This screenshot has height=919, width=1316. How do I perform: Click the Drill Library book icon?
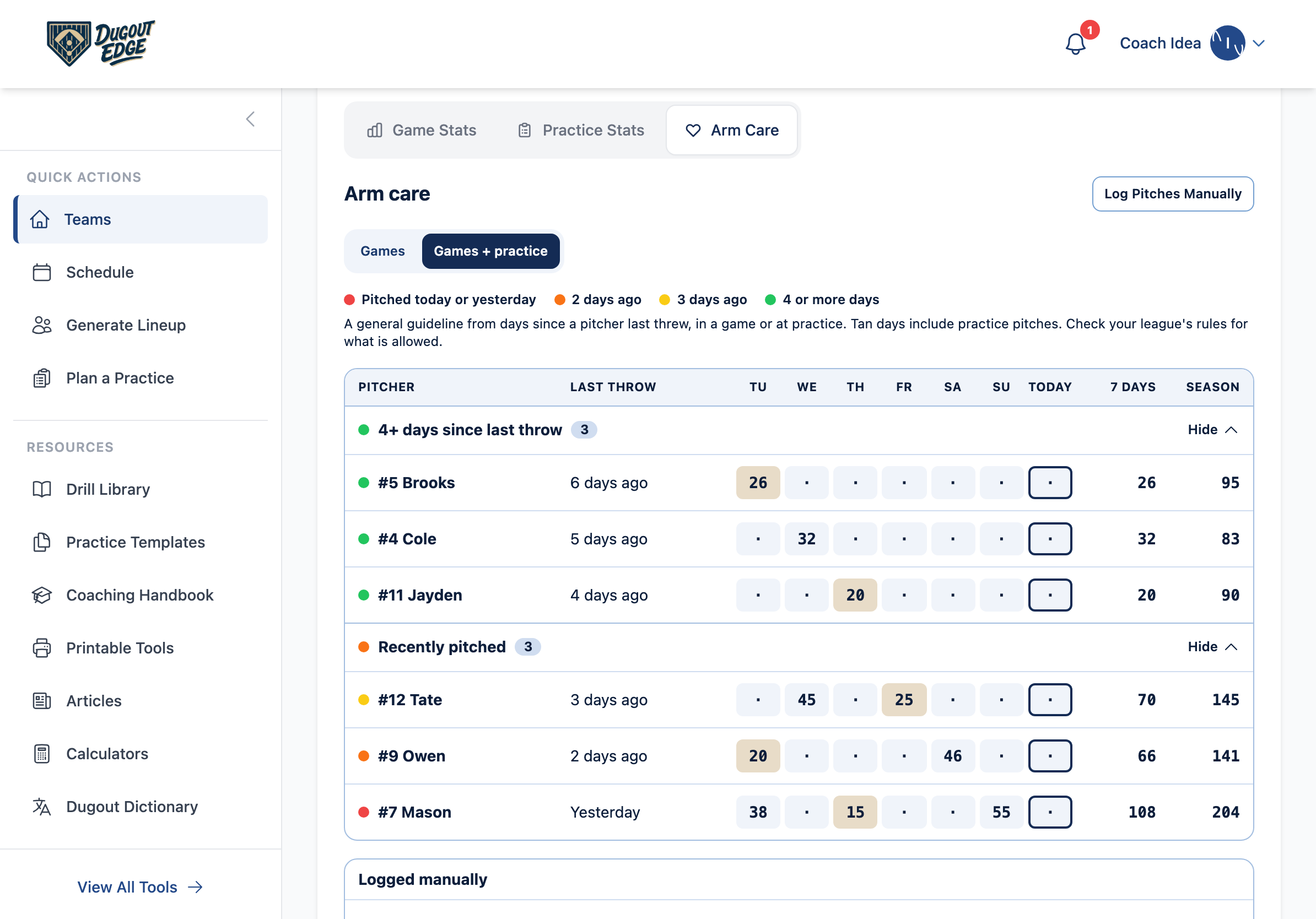tap(42, 489)
